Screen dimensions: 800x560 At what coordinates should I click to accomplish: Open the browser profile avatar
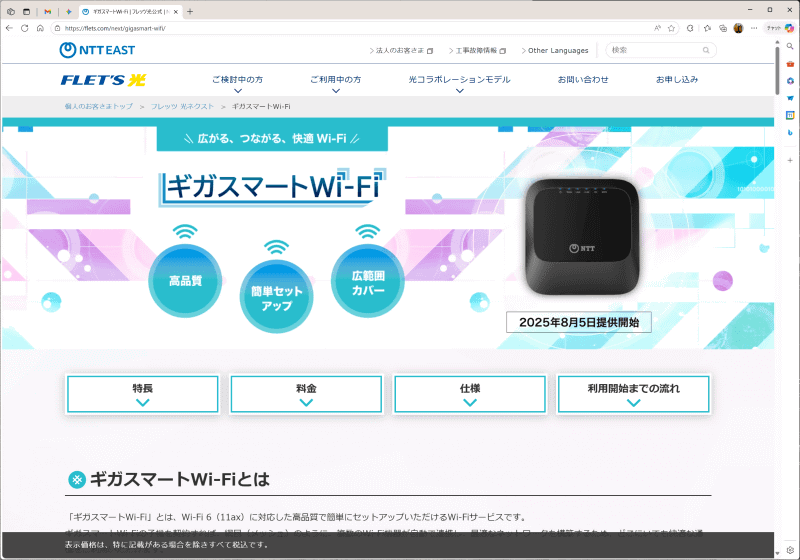click(738, 28)
